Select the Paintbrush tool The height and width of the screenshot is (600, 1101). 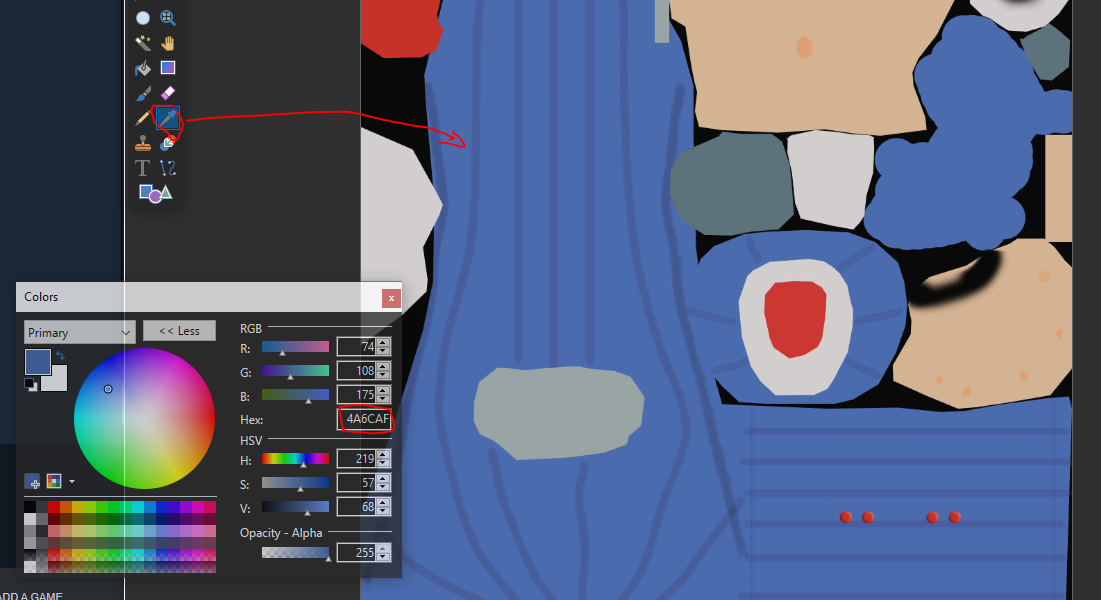pyautogui.click(x=143, y=93)
